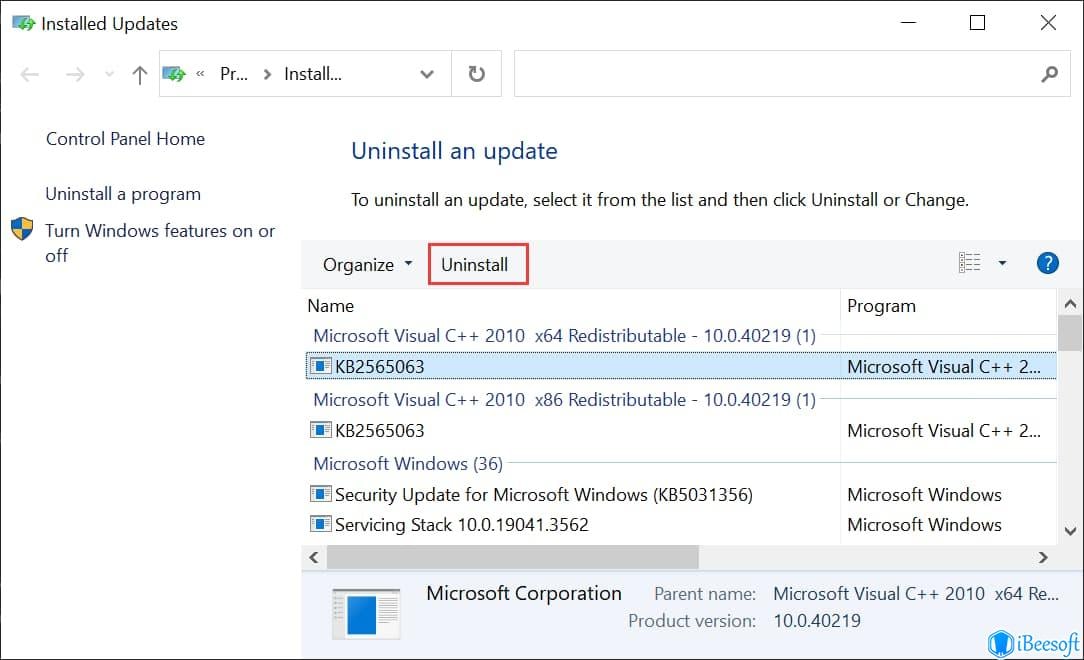Click the Back navigation arrow
This screenshot has height=660, width=1084.
(x=30, y=74)
